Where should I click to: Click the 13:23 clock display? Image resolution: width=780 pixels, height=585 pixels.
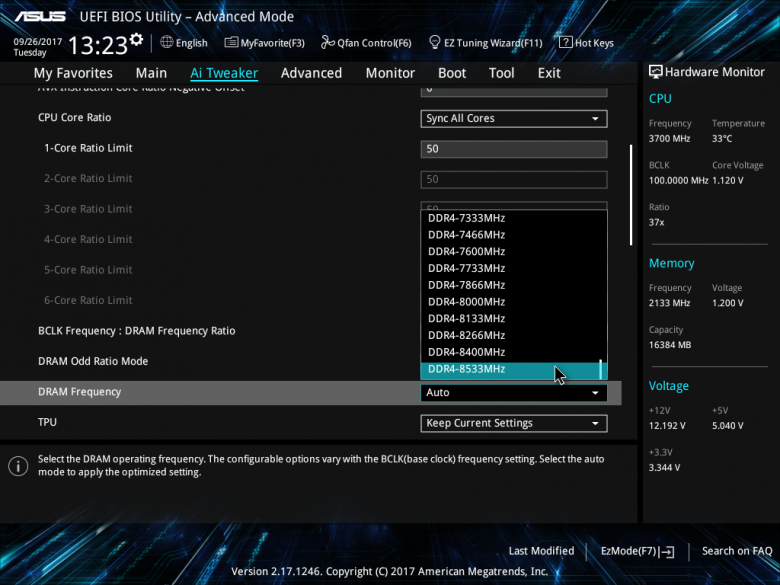click(x=98, y=46)
